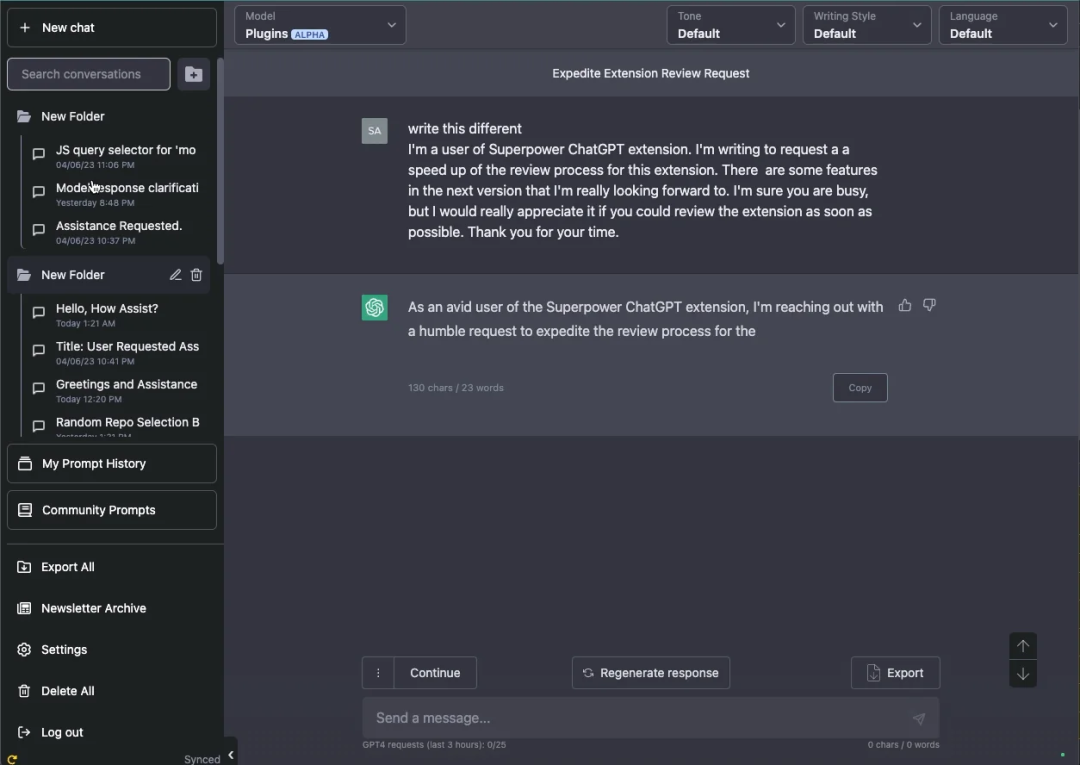Click the SA user avatar
The width and height of the screenshot is (1080, 765).
[x=375, y=131]
